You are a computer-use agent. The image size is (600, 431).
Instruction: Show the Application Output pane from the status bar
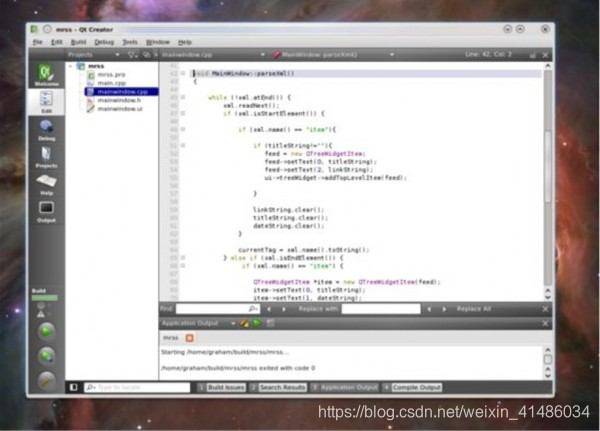coord(344,388)
